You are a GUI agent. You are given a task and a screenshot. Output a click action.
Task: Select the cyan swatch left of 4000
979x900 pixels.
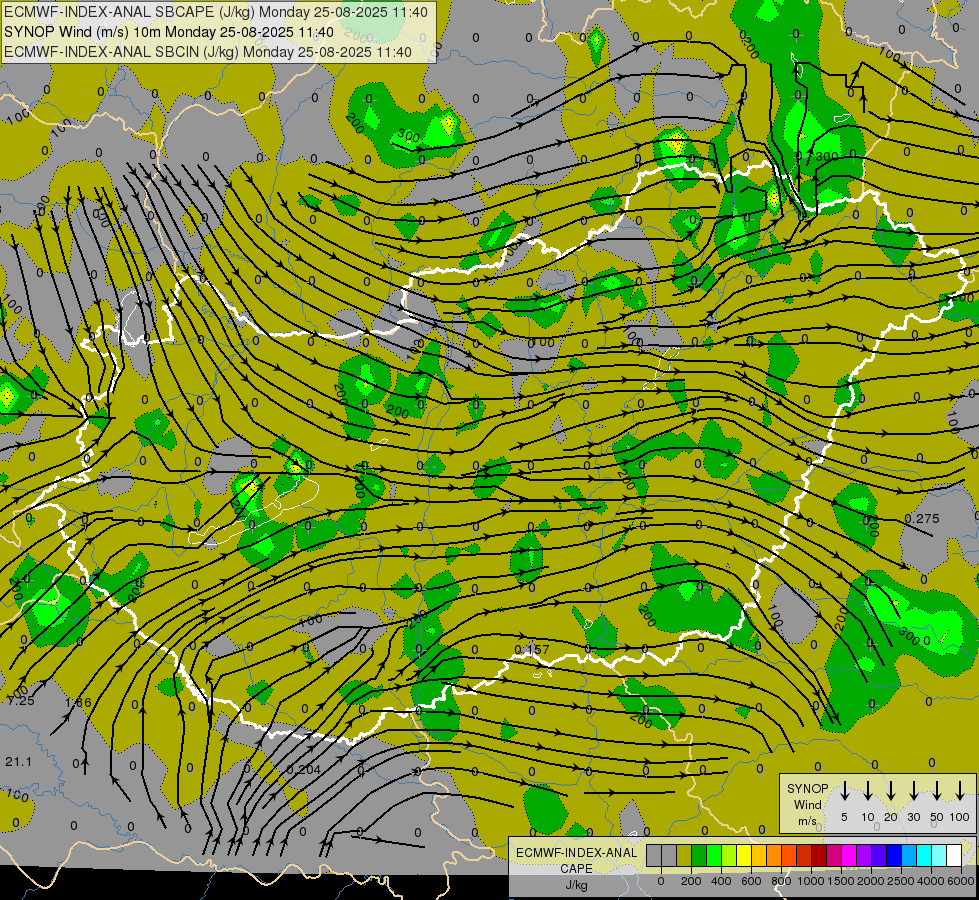click(924, 855)
